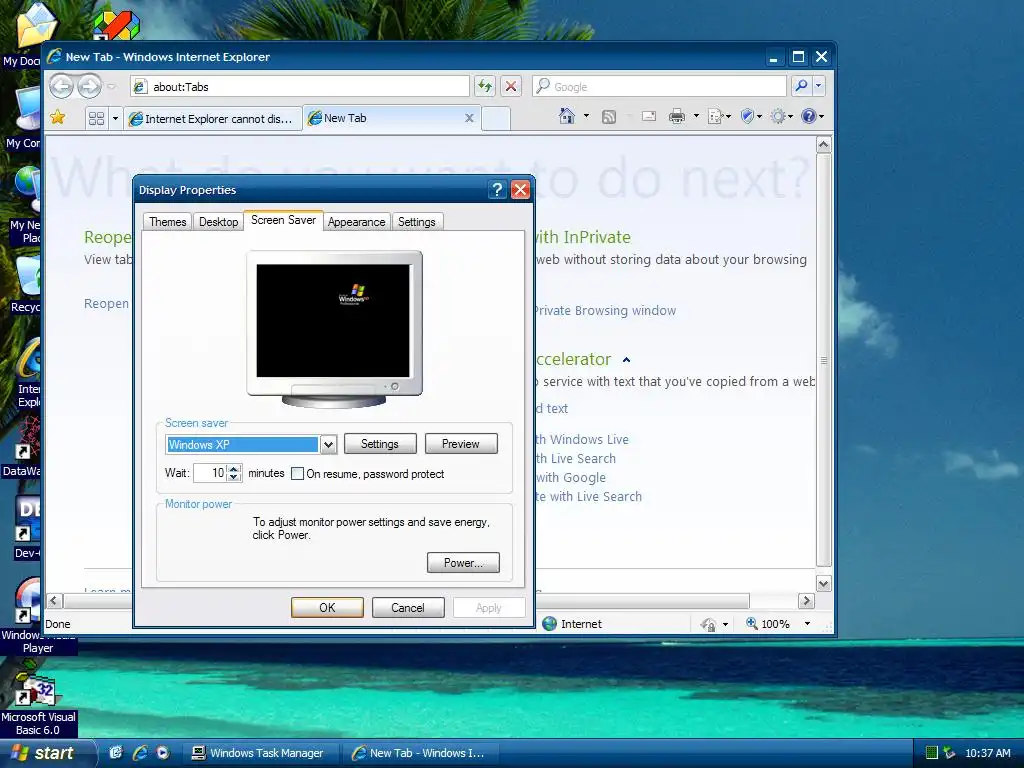Select the Screen Saver tab
This screenshot has height=768, width=1024.
(x=283, y=220)
